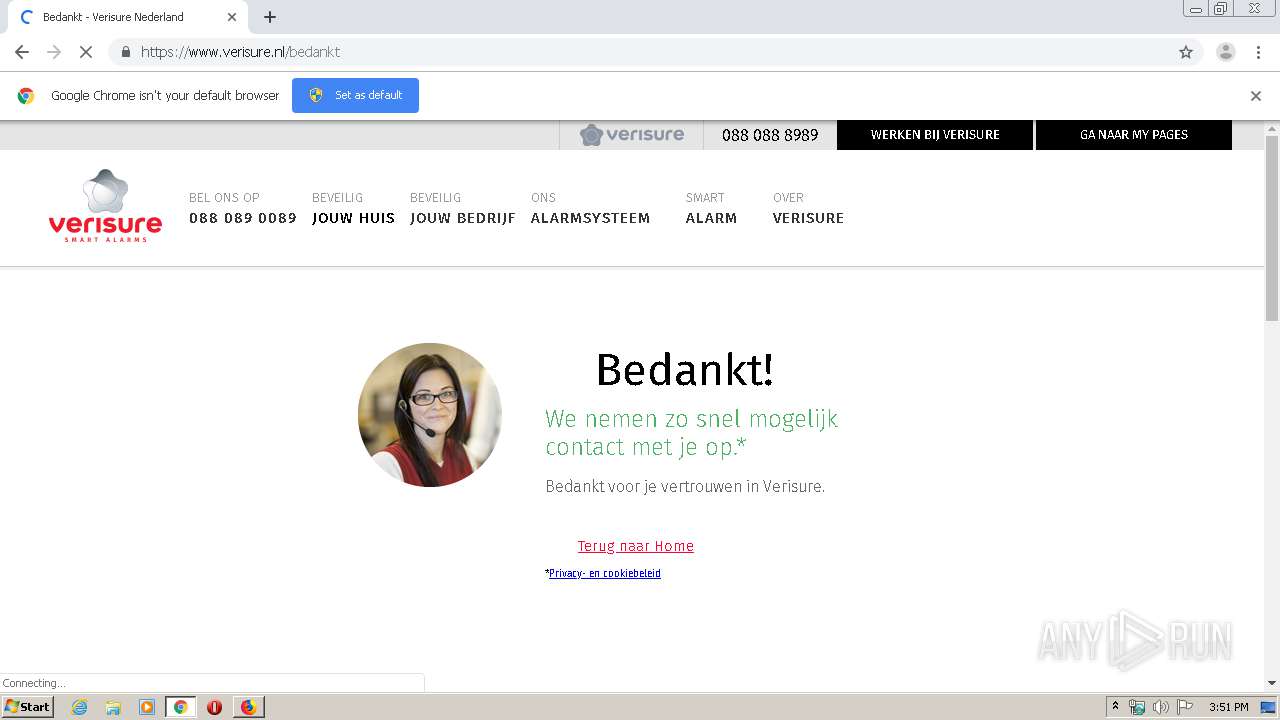Open Werken bij Verisure

click(x=935, y=135)
